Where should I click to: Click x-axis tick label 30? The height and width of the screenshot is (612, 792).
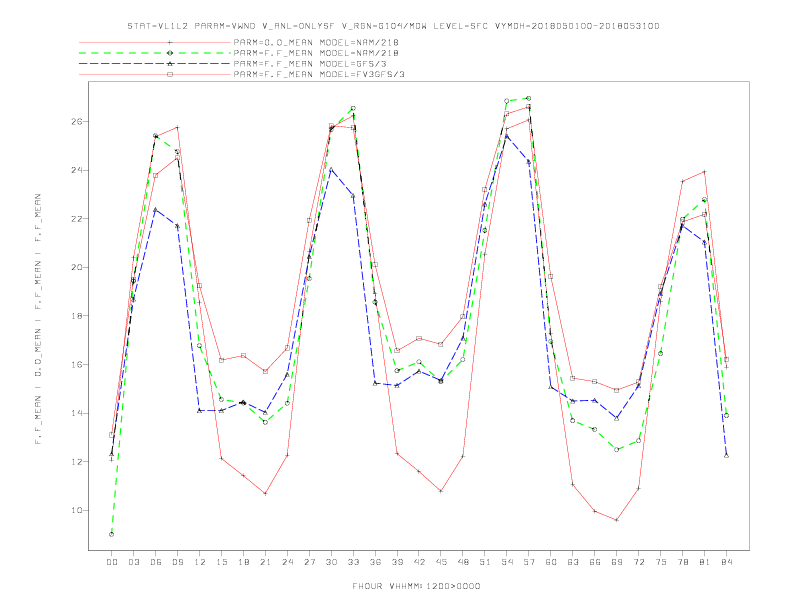click(x=331, y=562)
